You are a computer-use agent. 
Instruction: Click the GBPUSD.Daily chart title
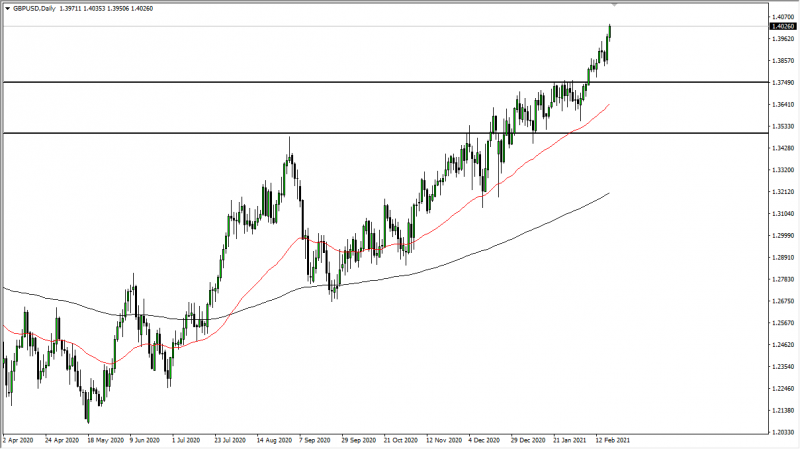(x=34, y=9)
